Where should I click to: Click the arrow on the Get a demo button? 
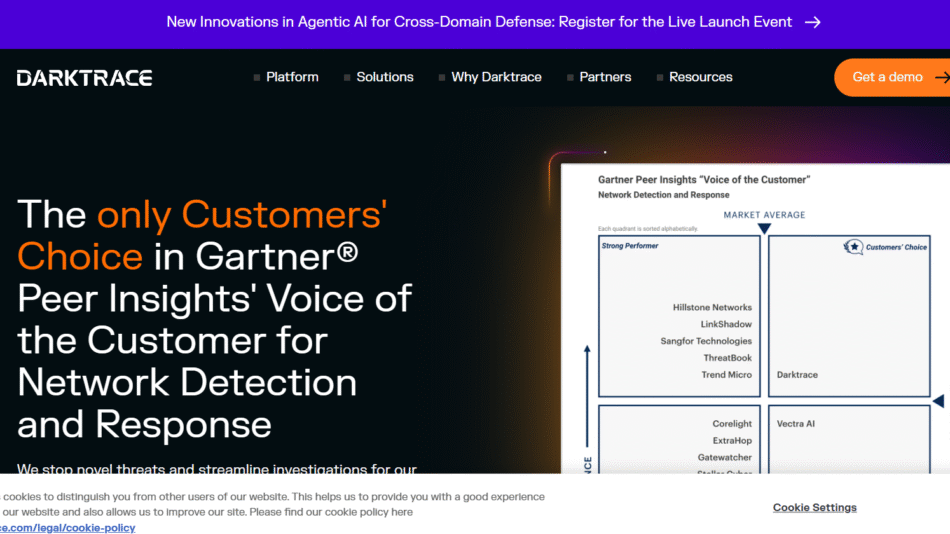coord(941,77)
